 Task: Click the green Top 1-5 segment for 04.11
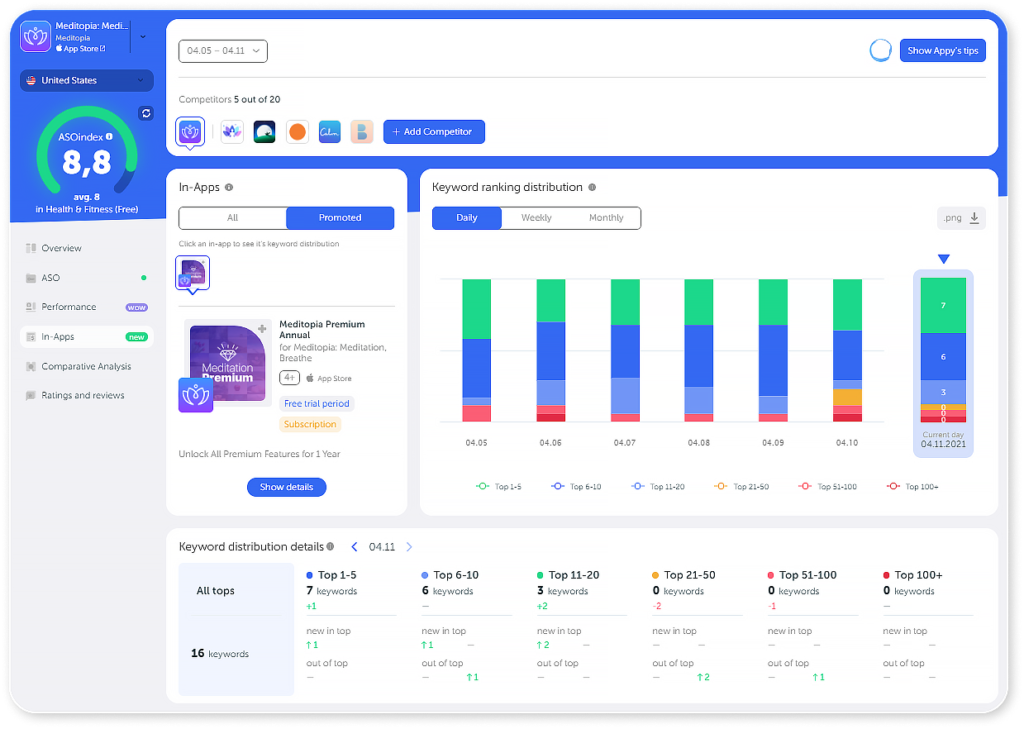(x=943, y=306)
